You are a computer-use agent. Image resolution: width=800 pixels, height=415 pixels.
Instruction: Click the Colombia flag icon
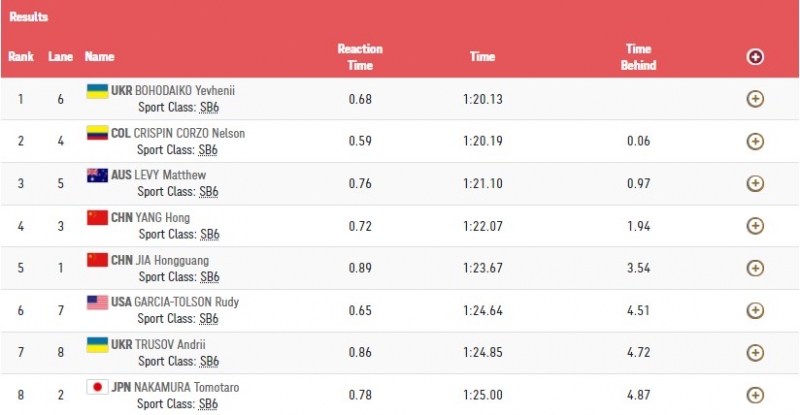click(97, 133)
